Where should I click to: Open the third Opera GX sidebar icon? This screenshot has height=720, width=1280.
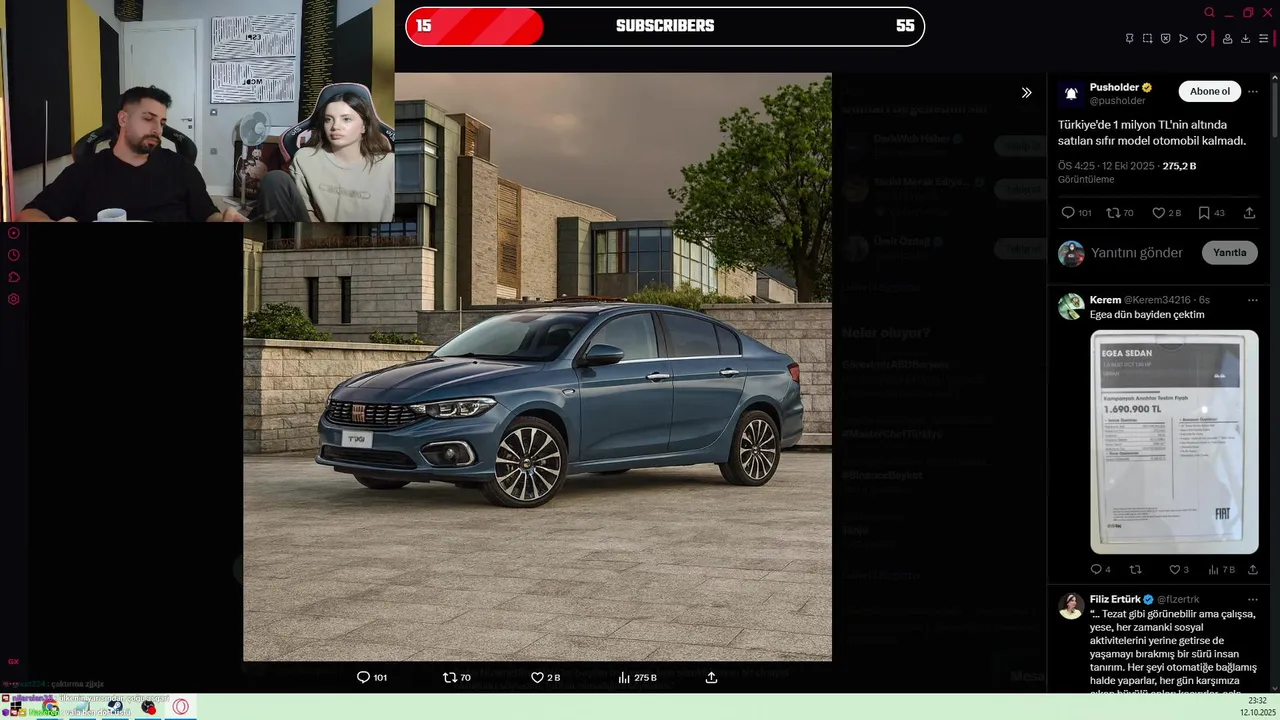(14, 277)
